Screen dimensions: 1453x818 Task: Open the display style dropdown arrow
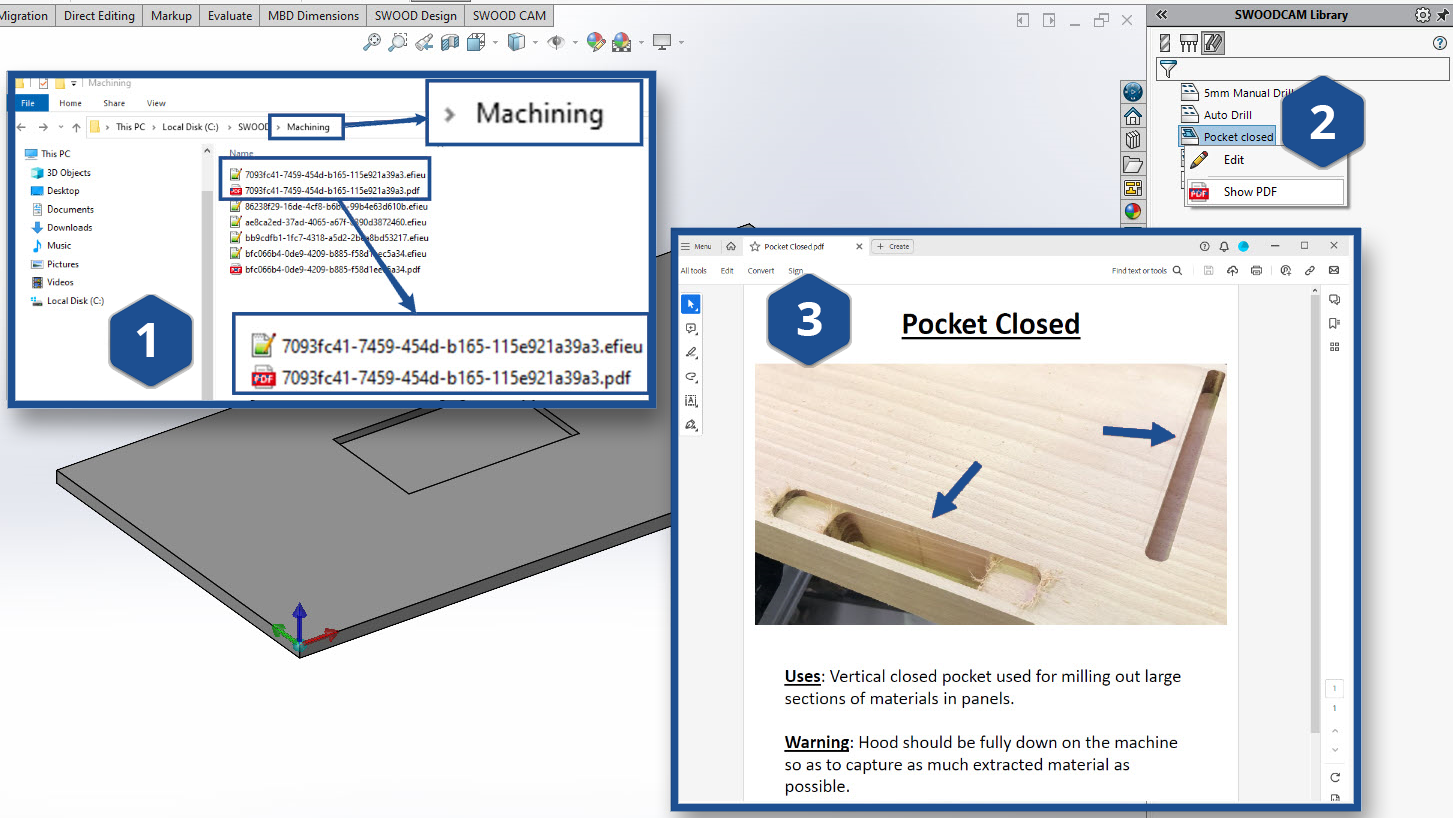[535, 42]
